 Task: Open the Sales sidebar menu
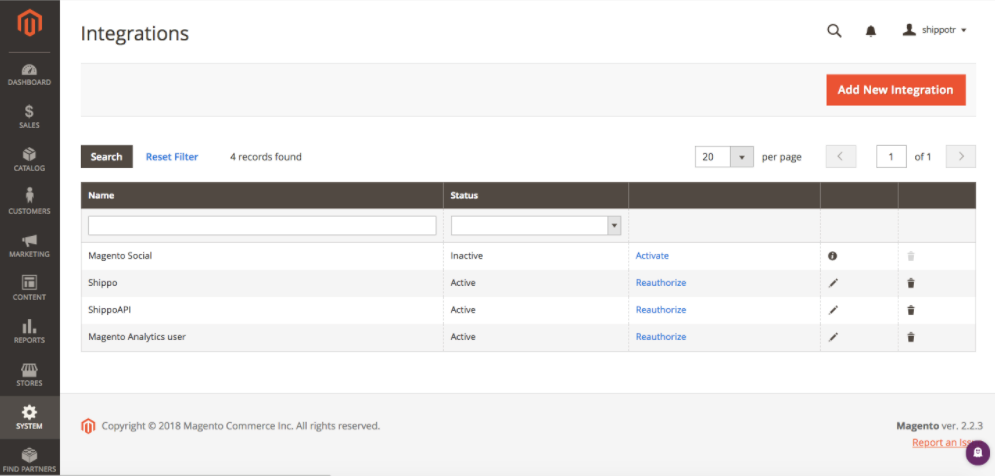[x=30, y=117]
